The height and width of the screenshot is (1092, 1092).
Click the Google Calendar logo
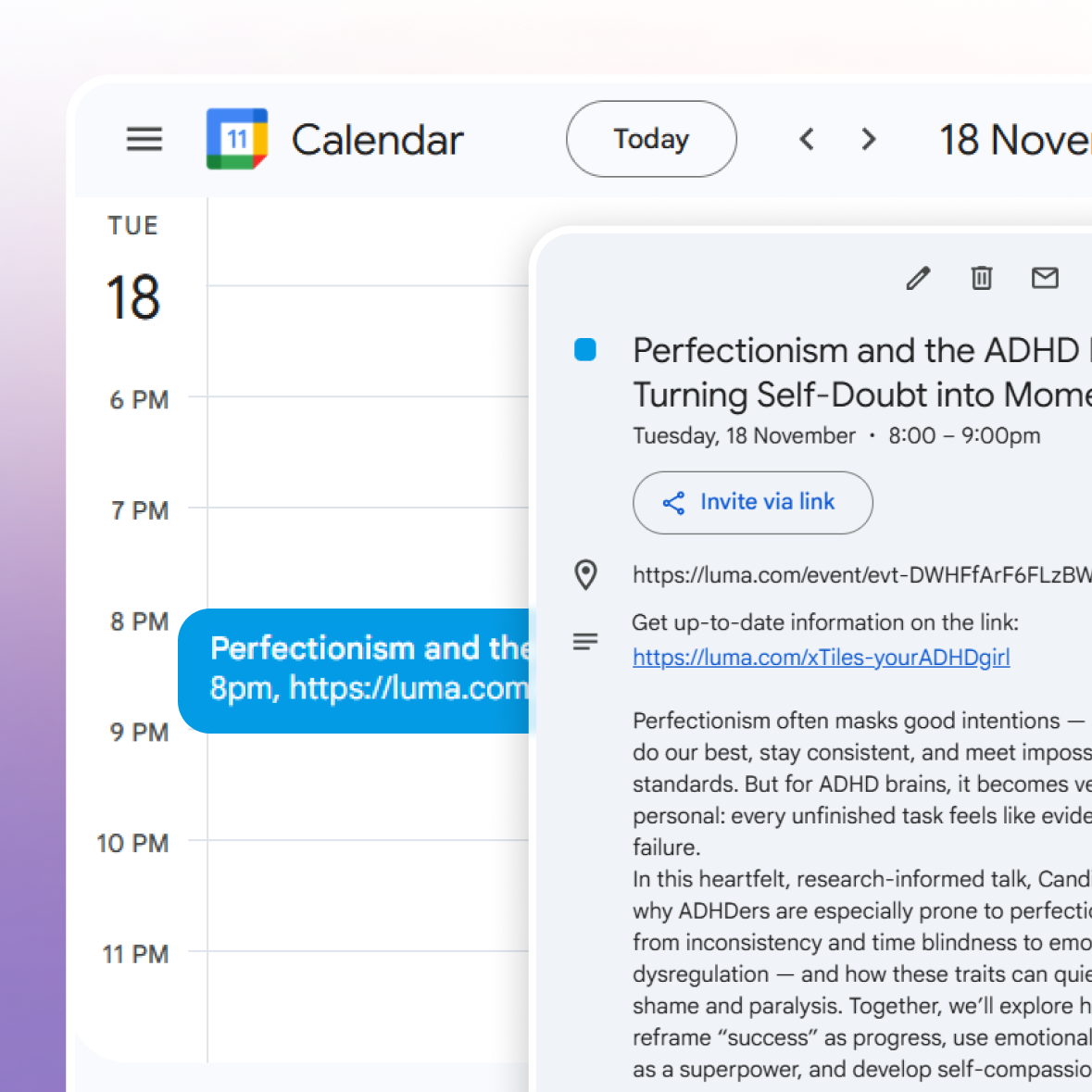coord(237,140)
